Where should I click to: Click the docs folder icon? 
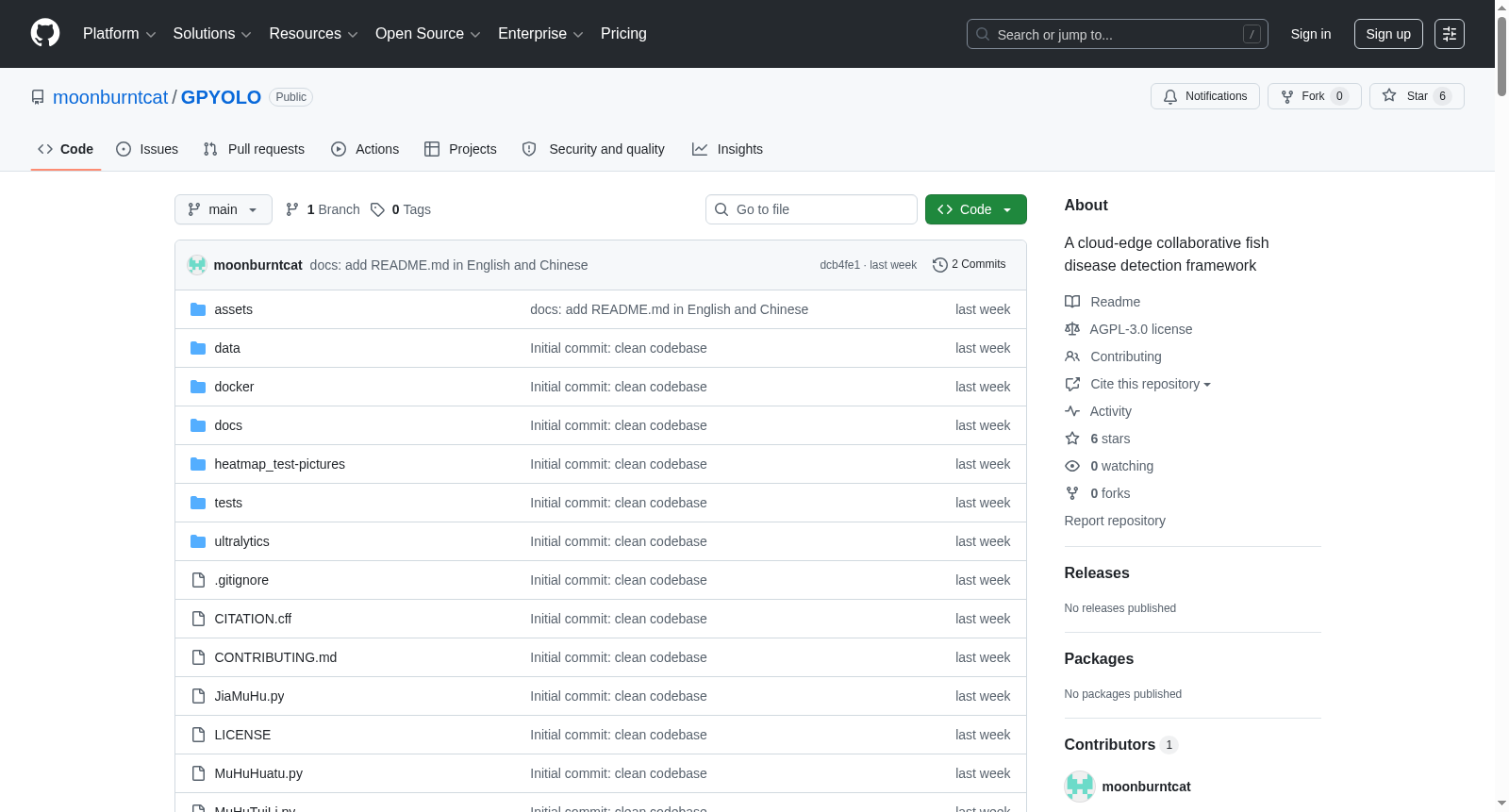coord(198,425)
